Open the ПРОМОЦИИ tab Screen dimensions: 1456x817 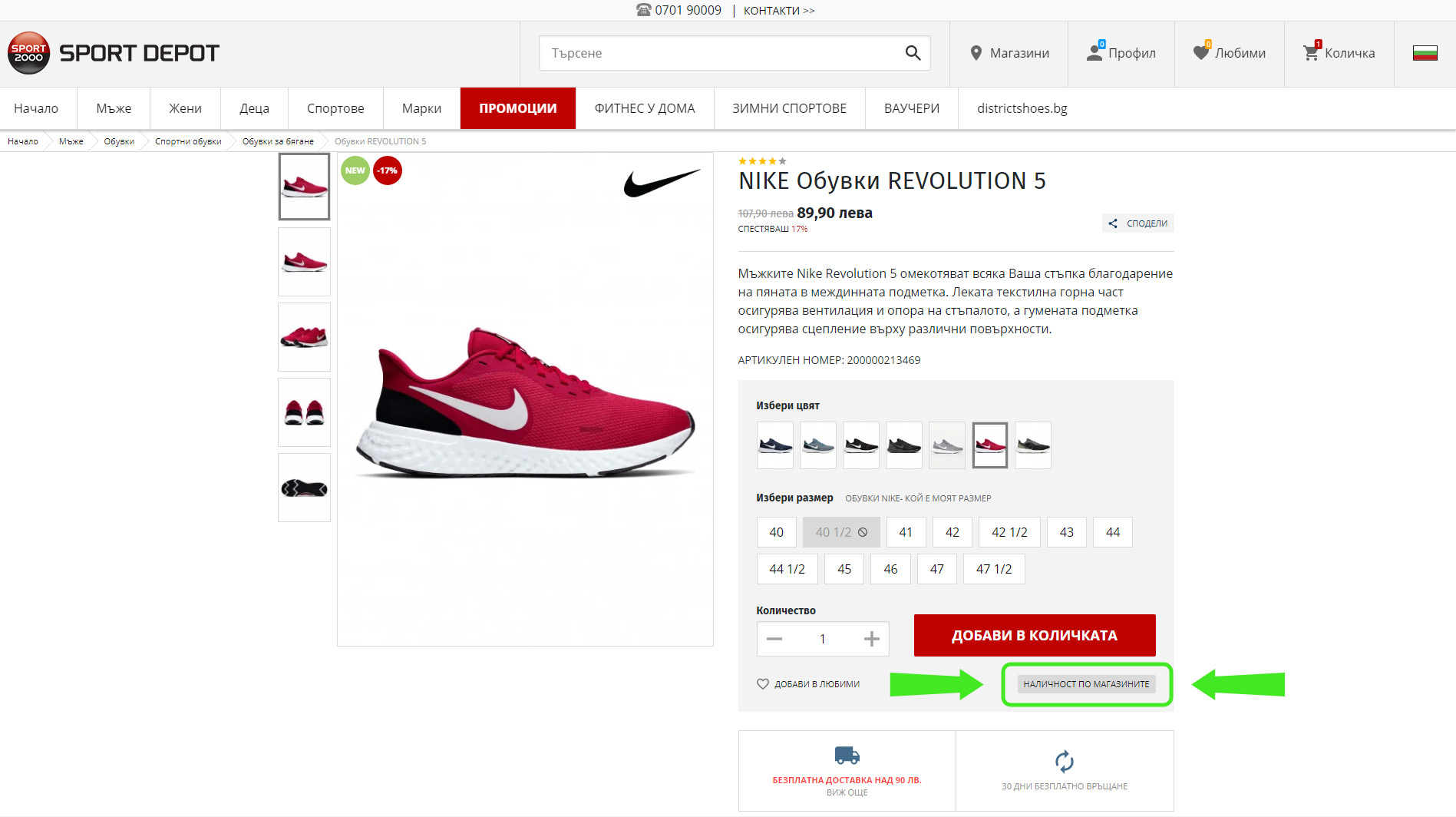coord(518,108)
